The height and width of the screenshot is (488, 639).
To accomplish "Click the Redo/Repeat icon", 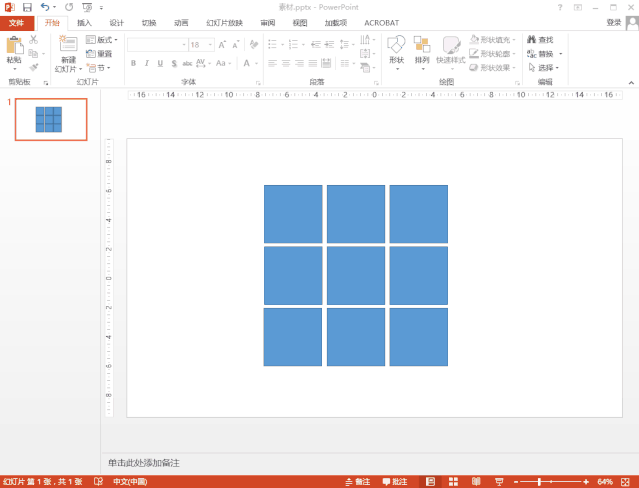I will pos(69,7).
